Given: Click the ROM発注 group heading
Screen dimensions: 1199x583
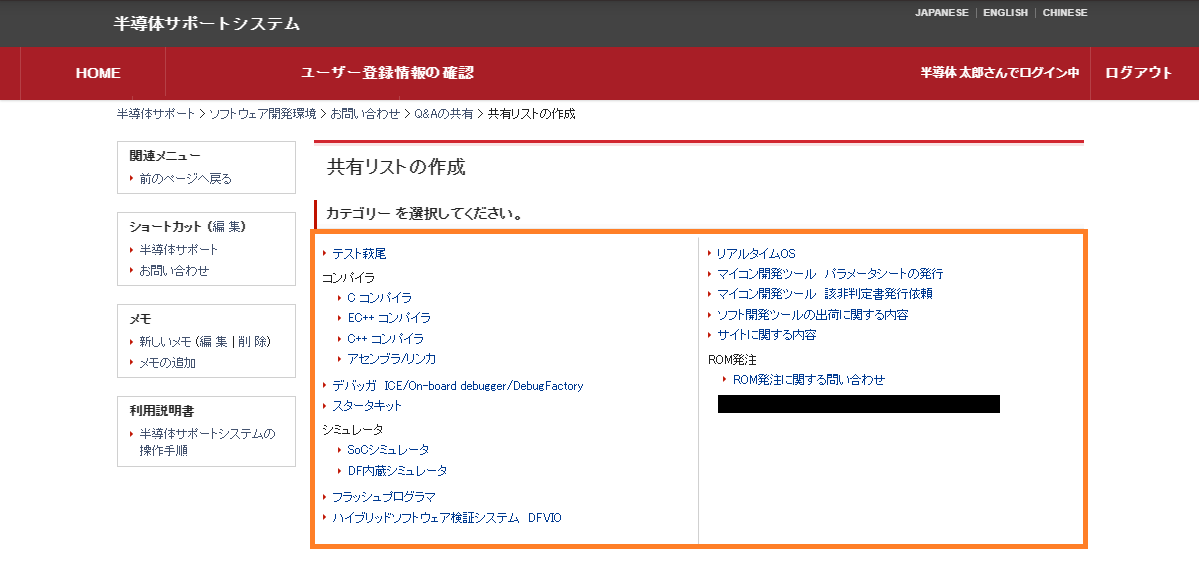Looking at the screenshot, I should tap(733, 360).
